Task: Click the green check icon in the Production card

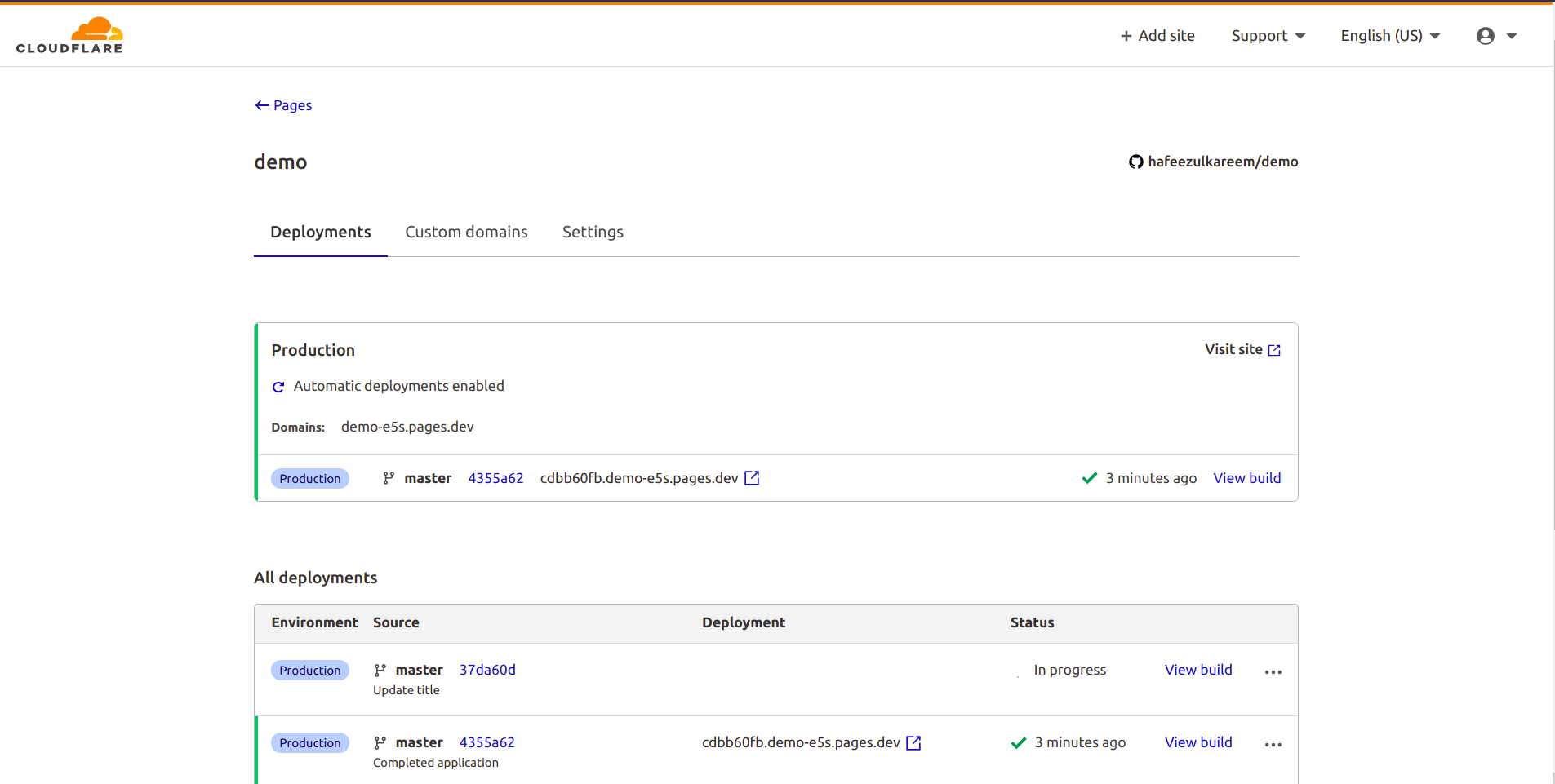Action: tap(1089, 478)
